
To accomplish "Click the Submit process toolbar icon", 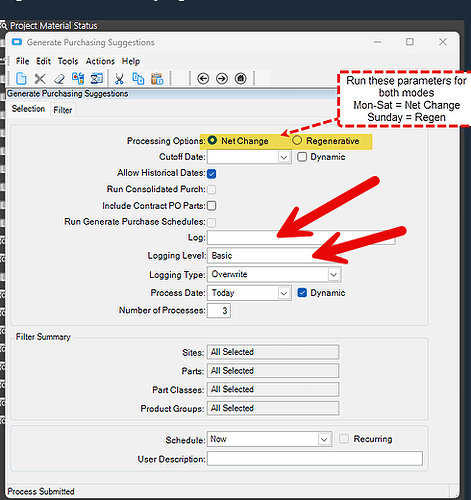I will 78,78.
